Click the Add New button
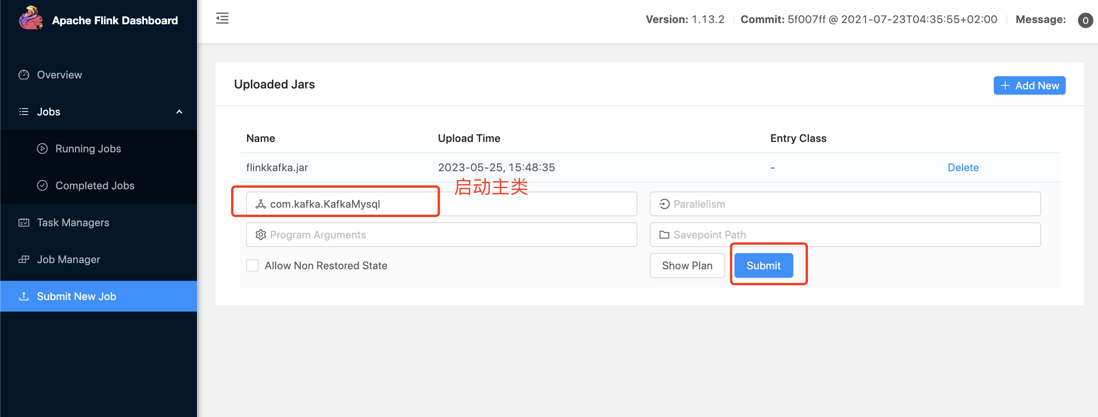The width and height of the screenshot is (1098, 417). coord(1029,86)
